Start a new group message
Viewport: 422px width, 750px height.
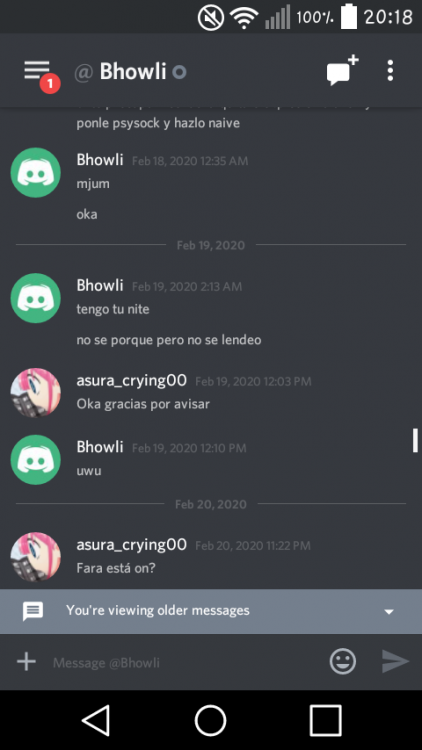342,71
